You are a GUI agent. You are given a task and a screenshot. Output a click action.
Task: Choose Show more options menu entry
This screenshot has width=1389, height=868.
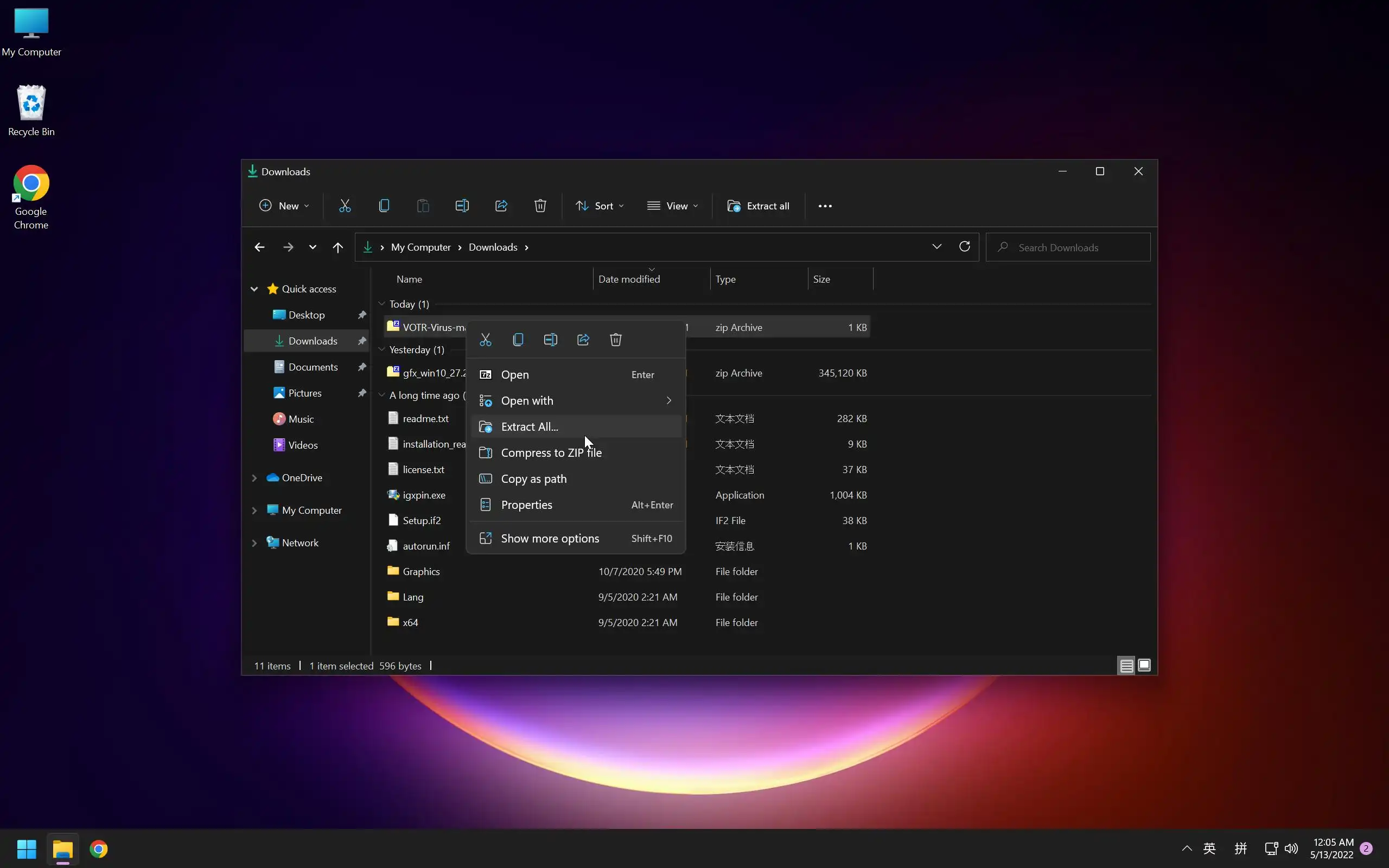pyautogui.click(x=549, y=539)
